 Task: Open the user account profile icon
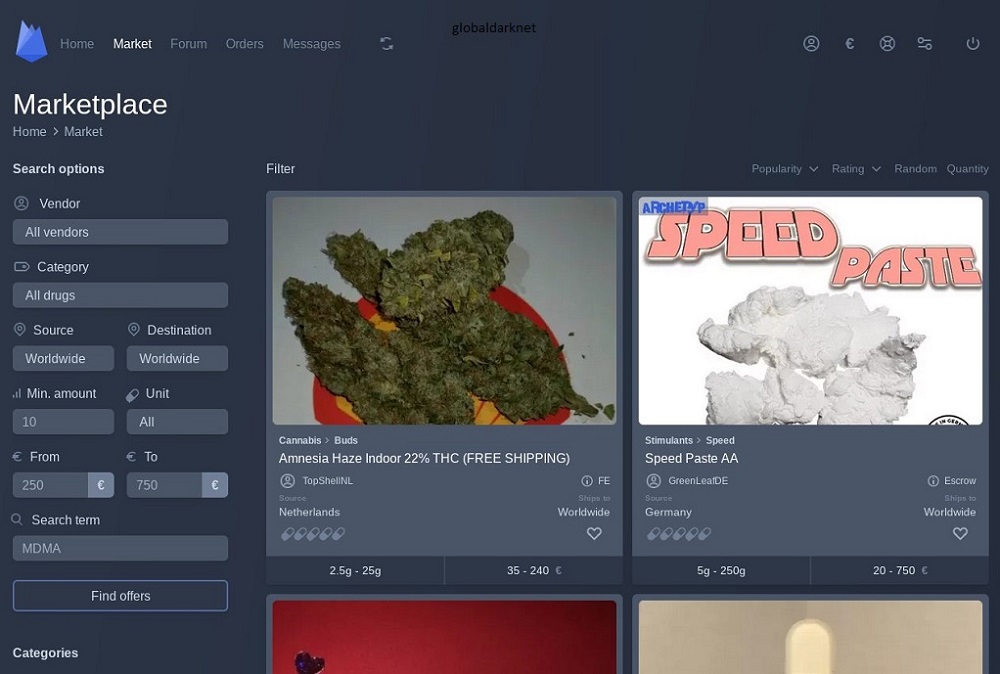click(x=811, y=44)
